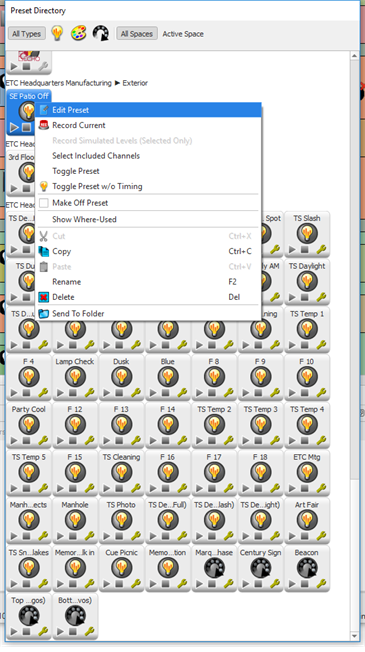Image resolution: width=365 pixels, height=652 pixels.
Task: Filter presets by lightbulb type icon
Action: (57, 33)
